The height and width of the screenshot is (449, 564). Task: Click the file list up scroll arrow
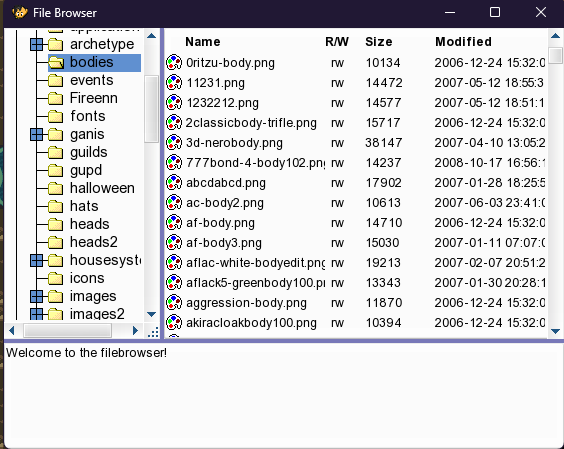point(555,35)
